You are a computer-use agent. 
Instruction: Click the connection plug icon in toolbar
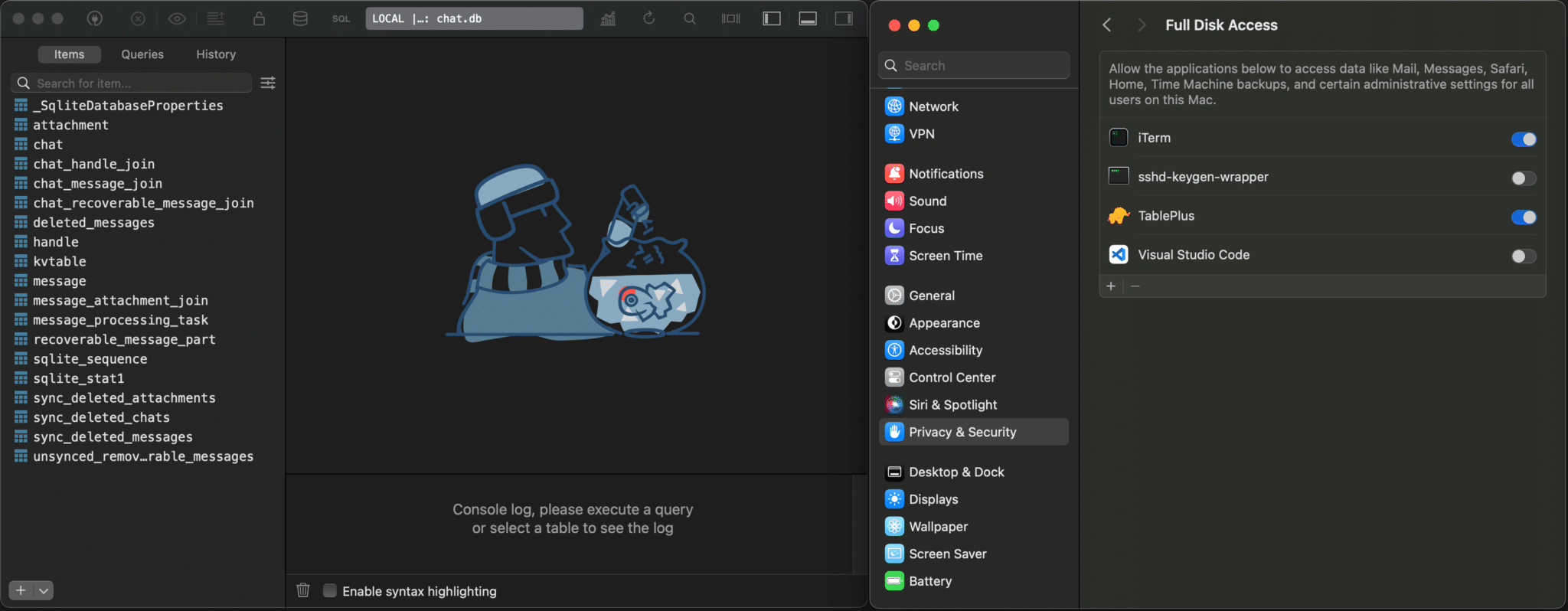coord(95,18)
